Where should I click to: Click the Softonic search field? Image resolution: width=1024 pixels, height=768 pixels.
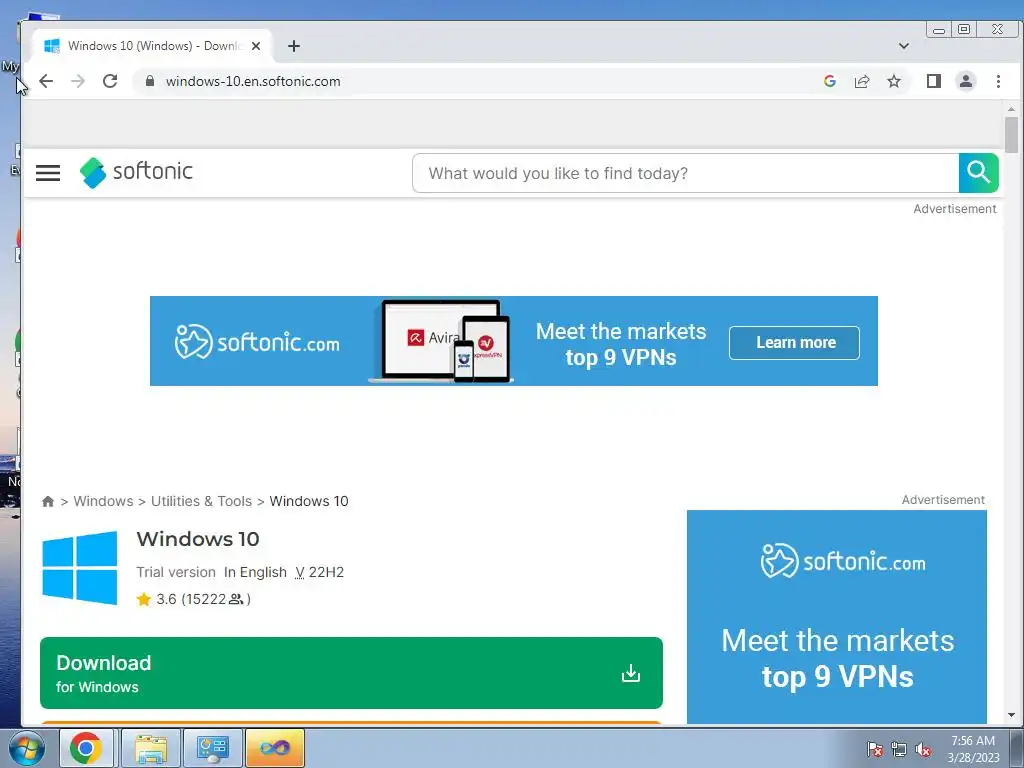(x=686, y=173)
